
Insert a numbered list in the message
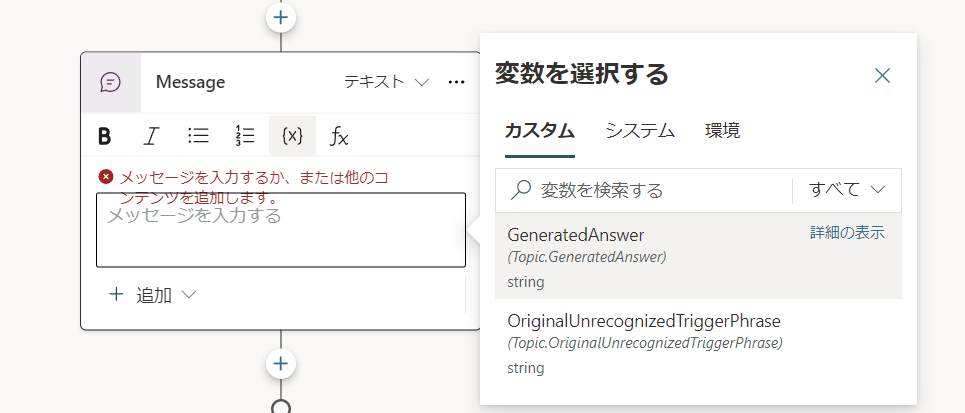click(x=245, y=135)
